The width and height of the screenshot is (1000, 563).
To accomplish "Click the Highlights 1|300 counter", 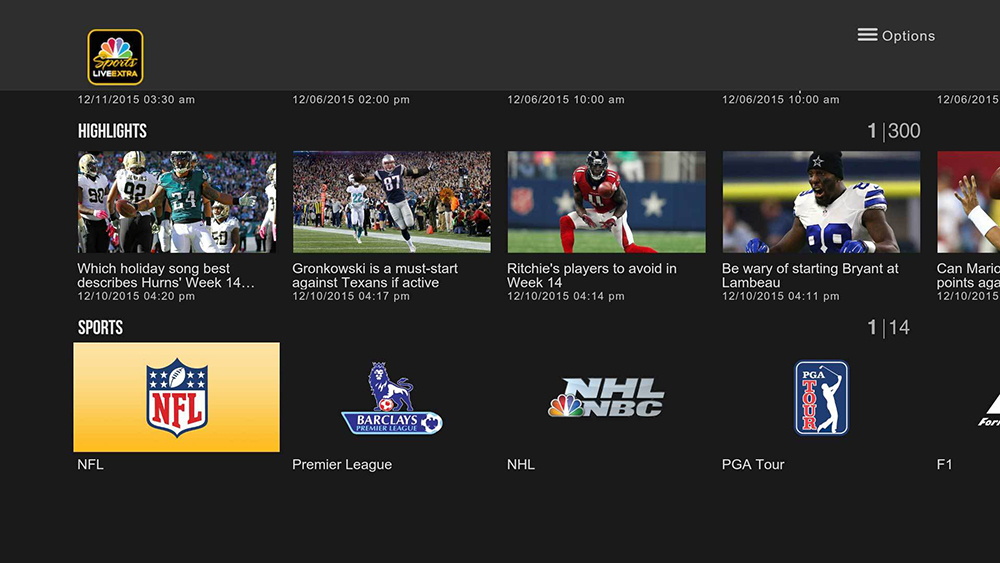I will (x=893, y=131).
